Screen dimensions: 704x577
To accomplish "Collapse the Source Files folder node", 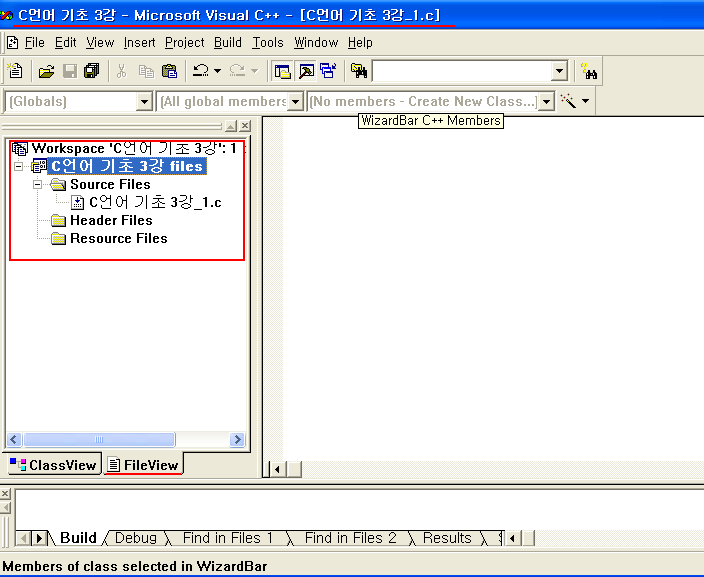I will coord(38,185).
